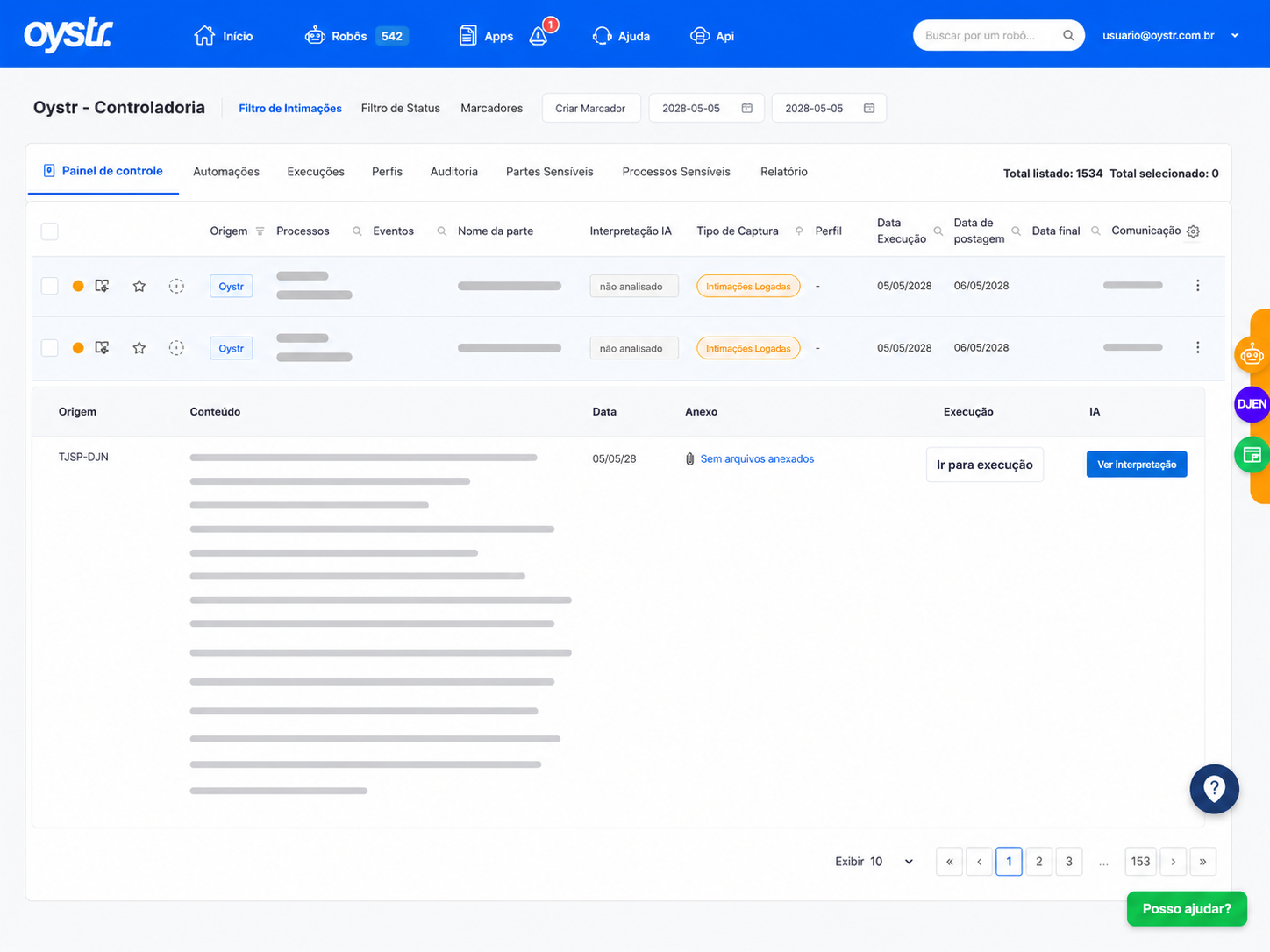The height and width of the screenshot is (952, 1270).
Task: Open calendar icon of second date field
Action: (869, 108)
